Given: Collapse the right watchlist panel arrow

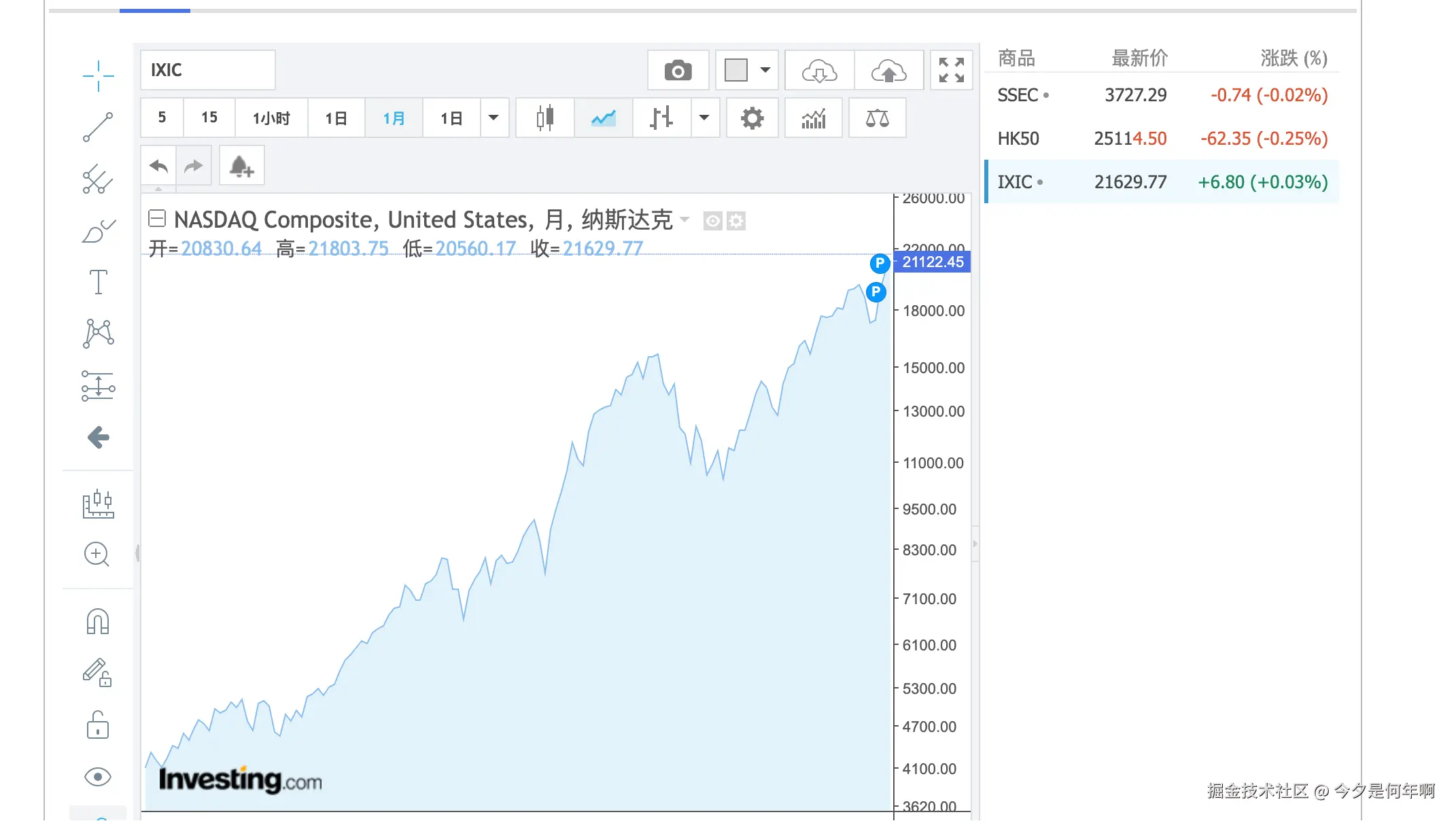Looking at the screenshot, I should [975, 544].
